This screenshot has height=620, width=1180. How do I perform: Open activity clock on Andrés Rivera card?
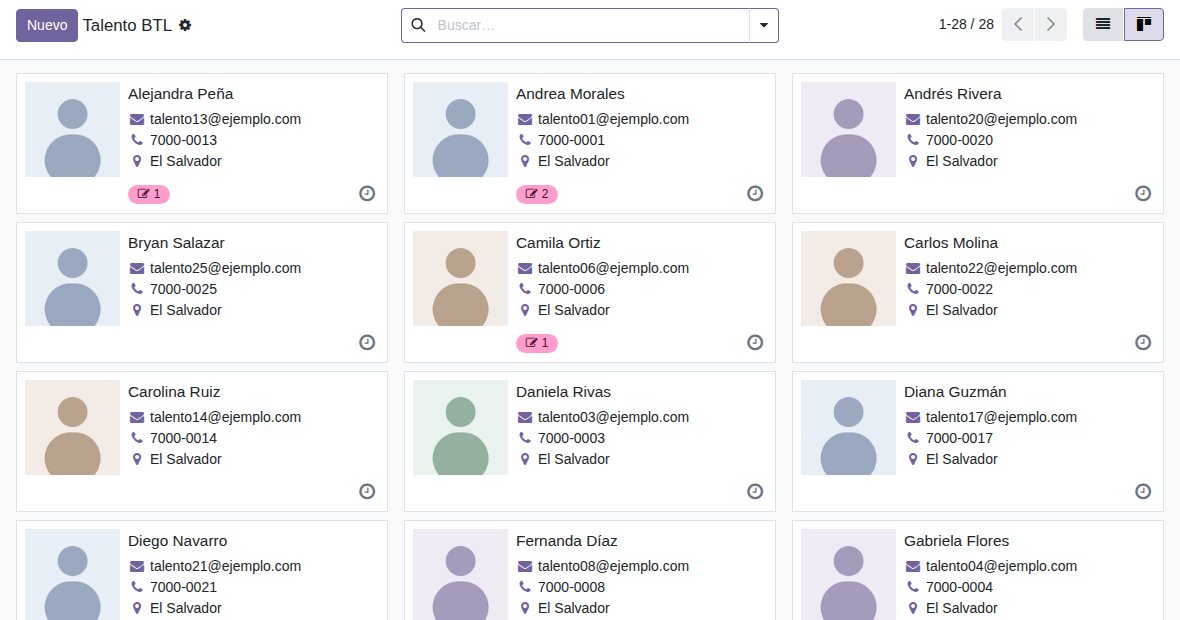click(x=1142, y=193)
